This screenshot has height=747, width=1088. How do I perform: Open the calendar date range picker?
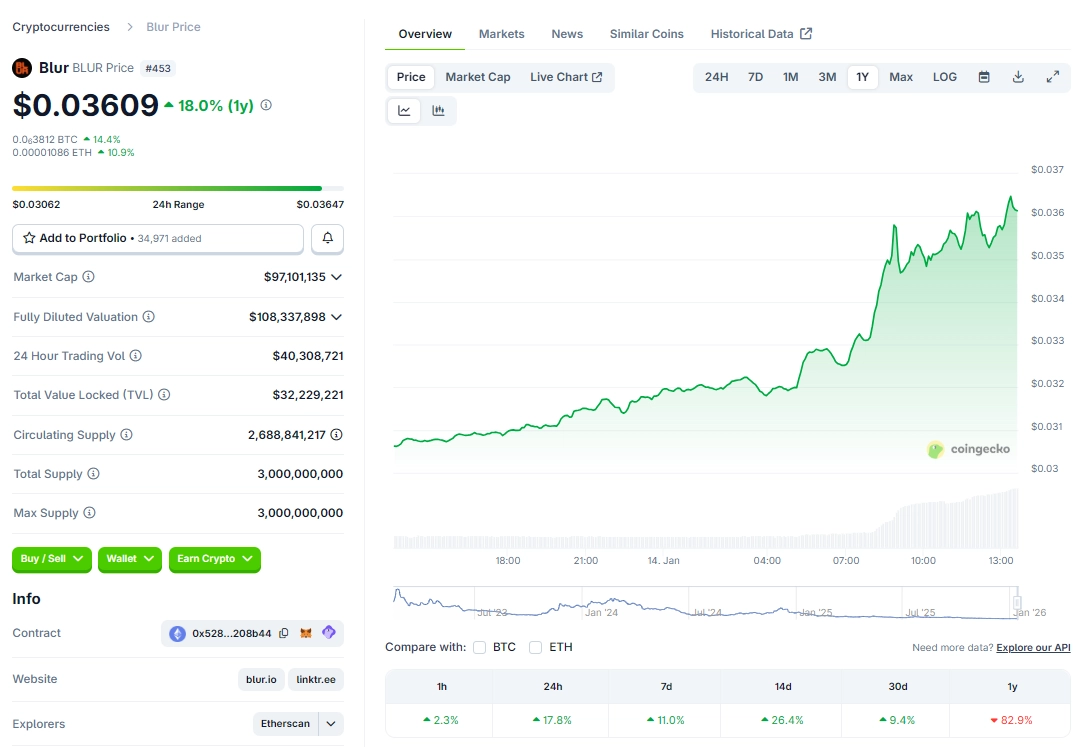click(985, 76)
